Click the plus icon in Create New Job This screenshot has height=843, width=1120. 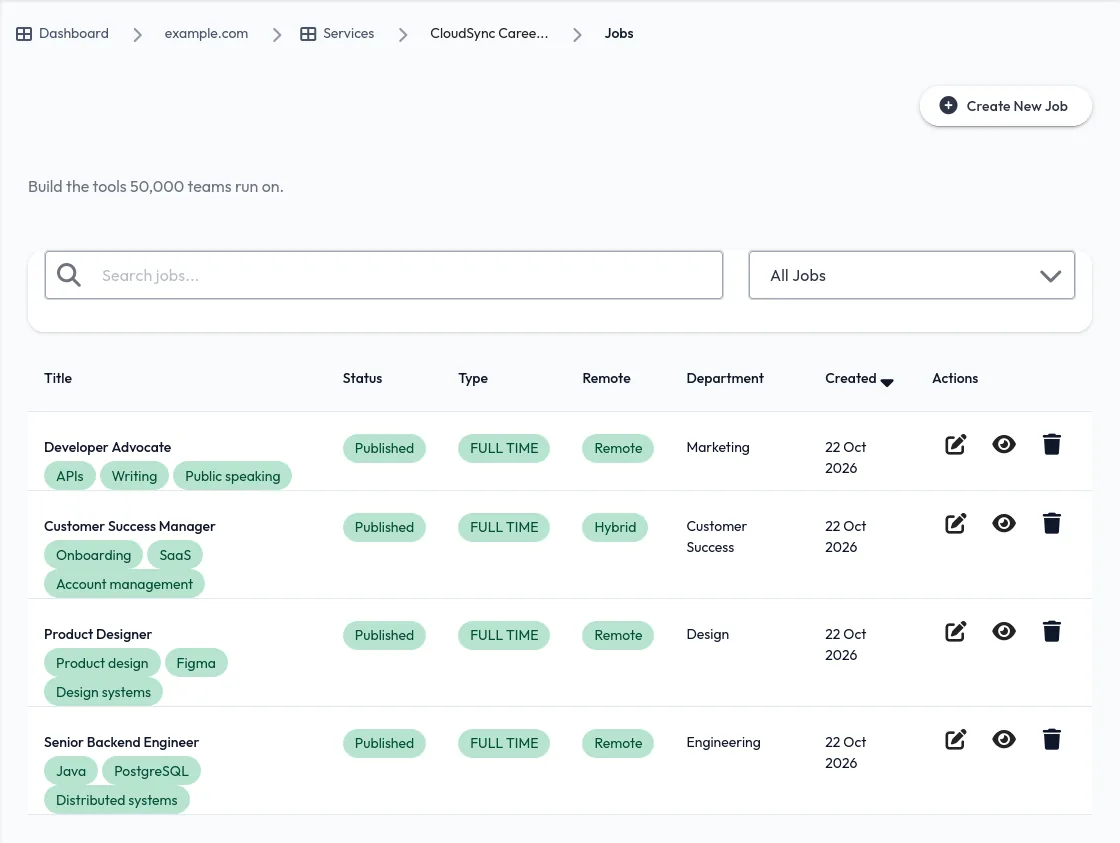point(948,106)
